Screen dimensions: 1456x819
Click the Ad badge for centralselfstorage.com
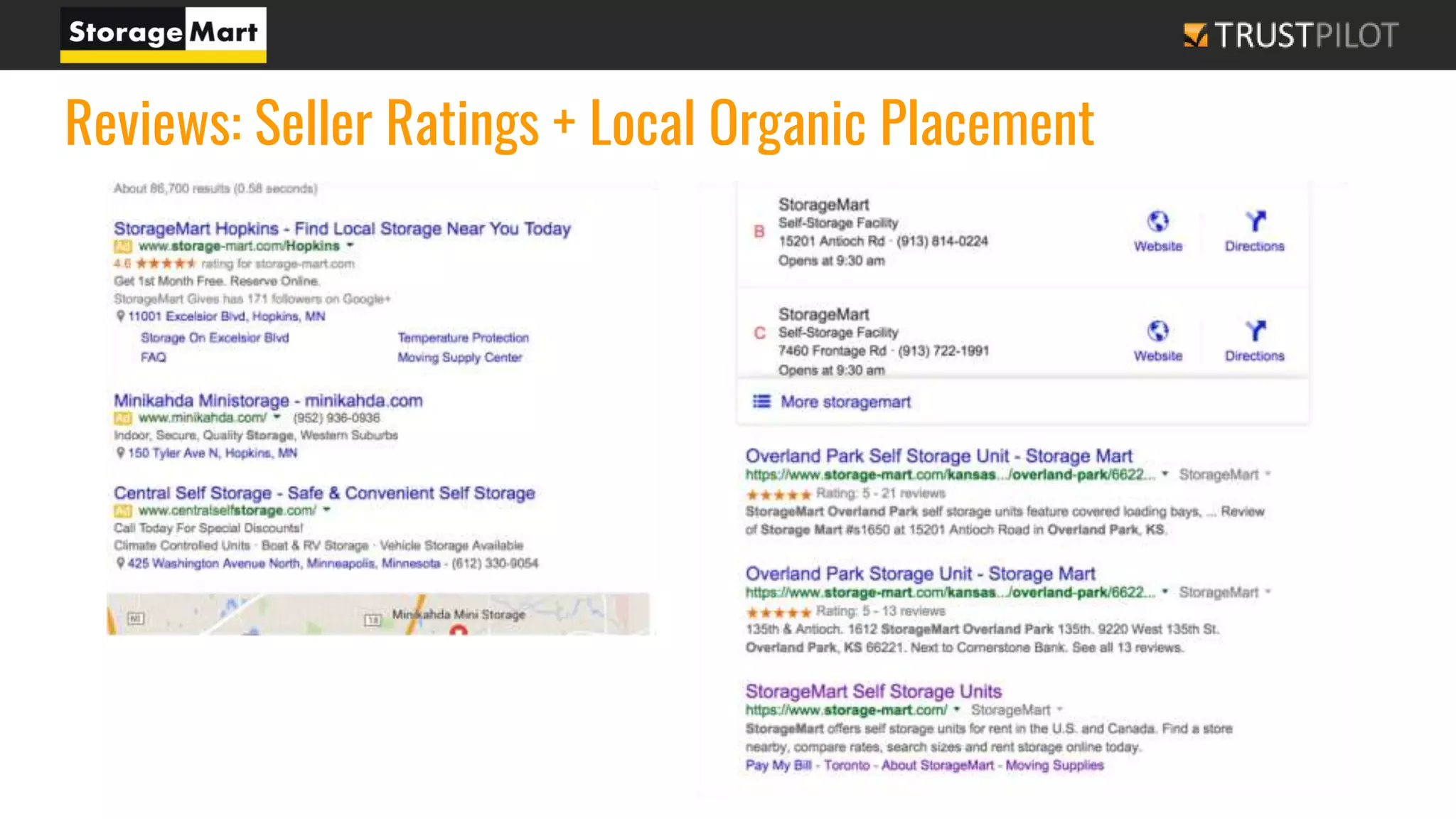click(x=122, y=510)
